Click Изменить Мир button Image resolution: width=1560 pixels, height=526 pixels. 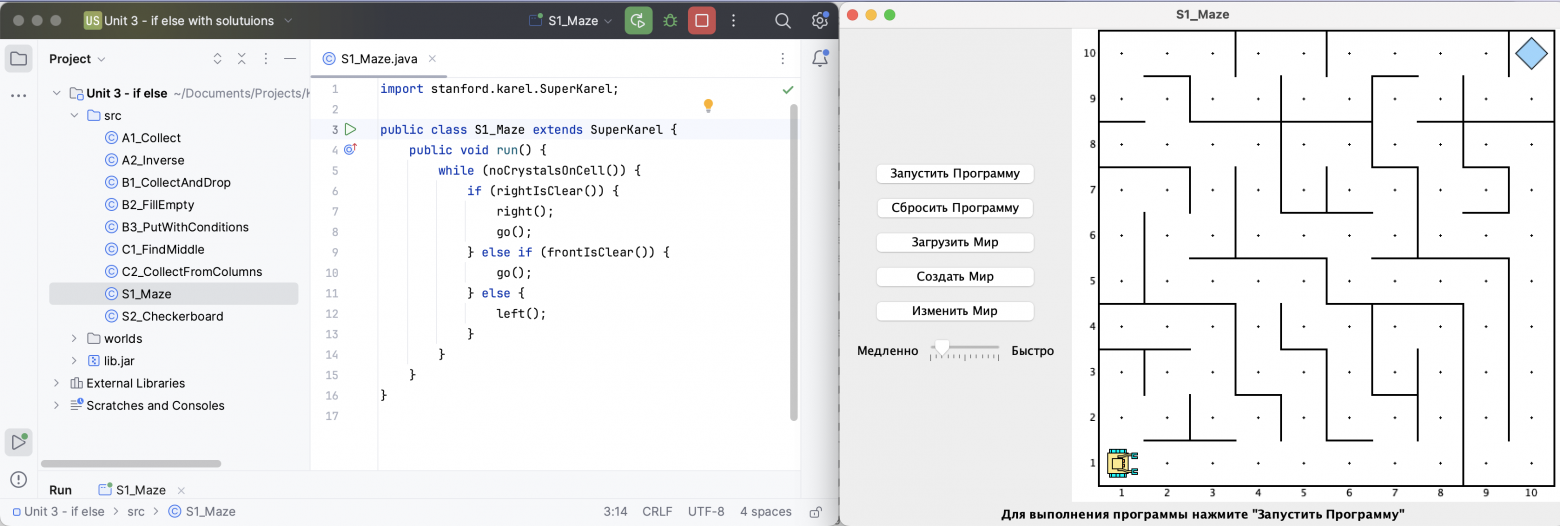(955, 311)
